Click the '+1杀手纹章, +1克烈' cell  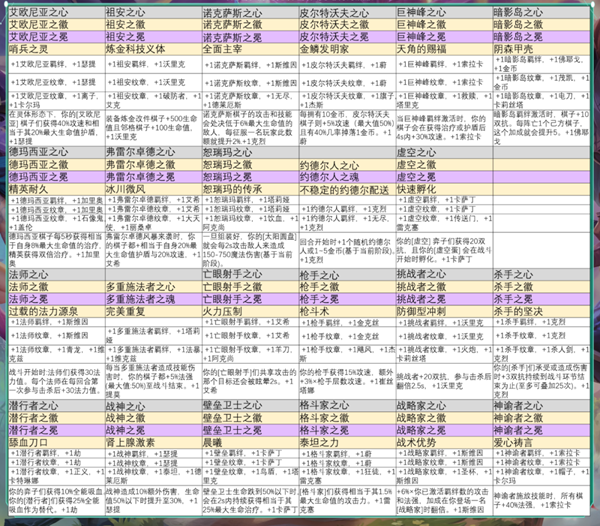pos(541,335)
